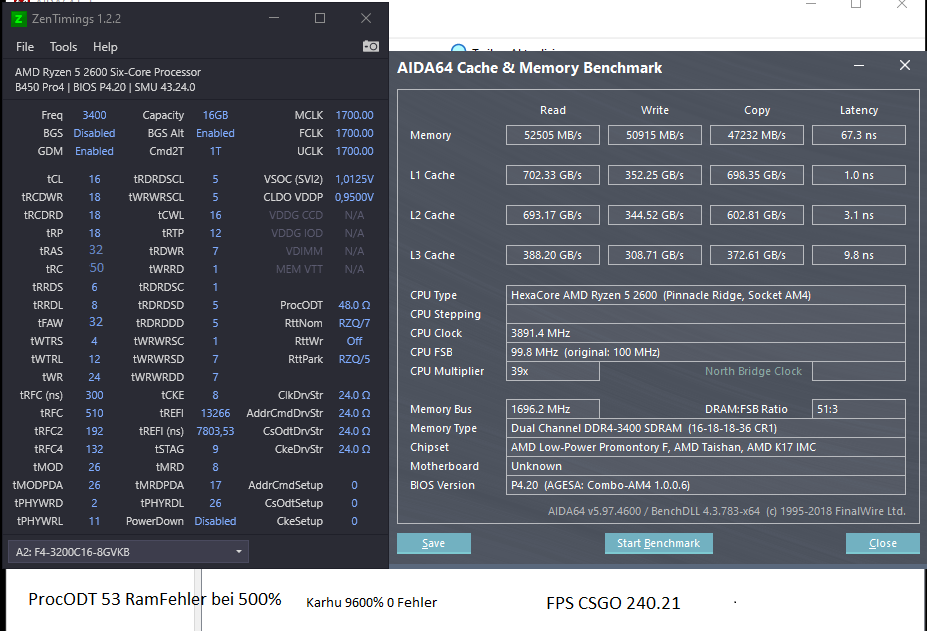Click the text Karhu 9600% 0 Fehler
This screenshot has height=631, width=927.
[x=371, y=603]
